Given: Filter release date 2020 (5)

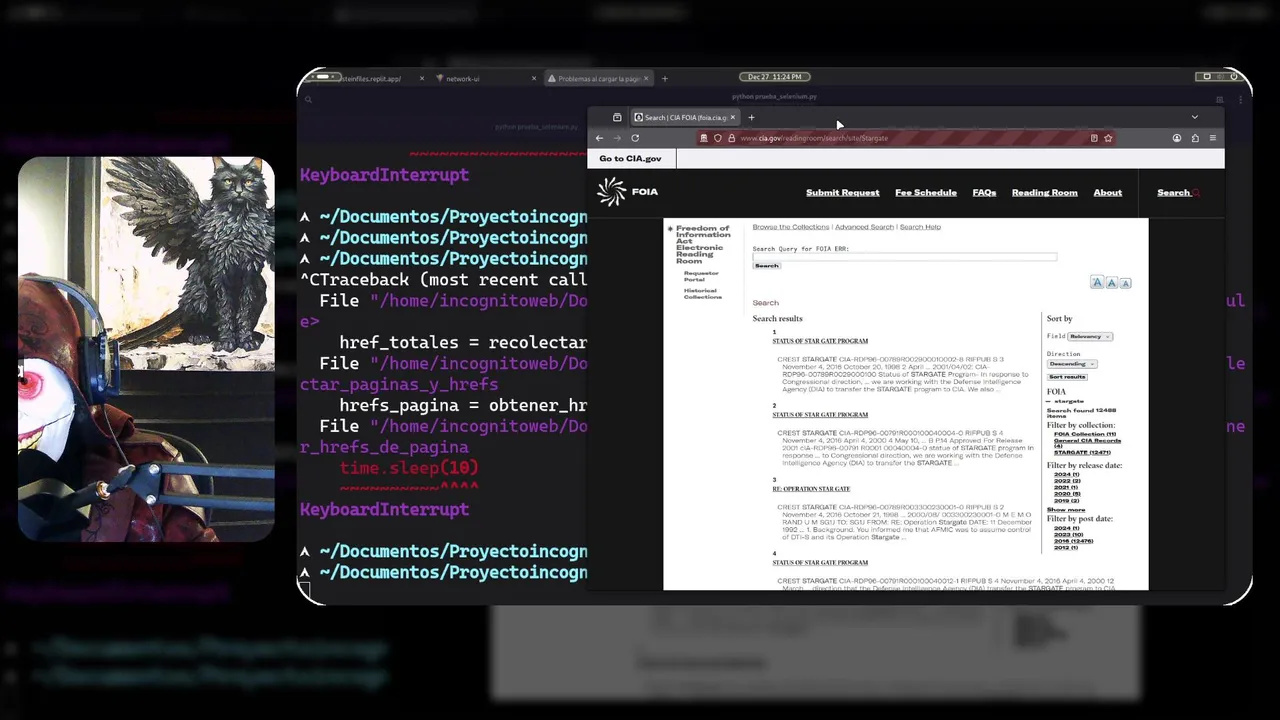Looking at the screenshot, I should [x=1067, y=494].
